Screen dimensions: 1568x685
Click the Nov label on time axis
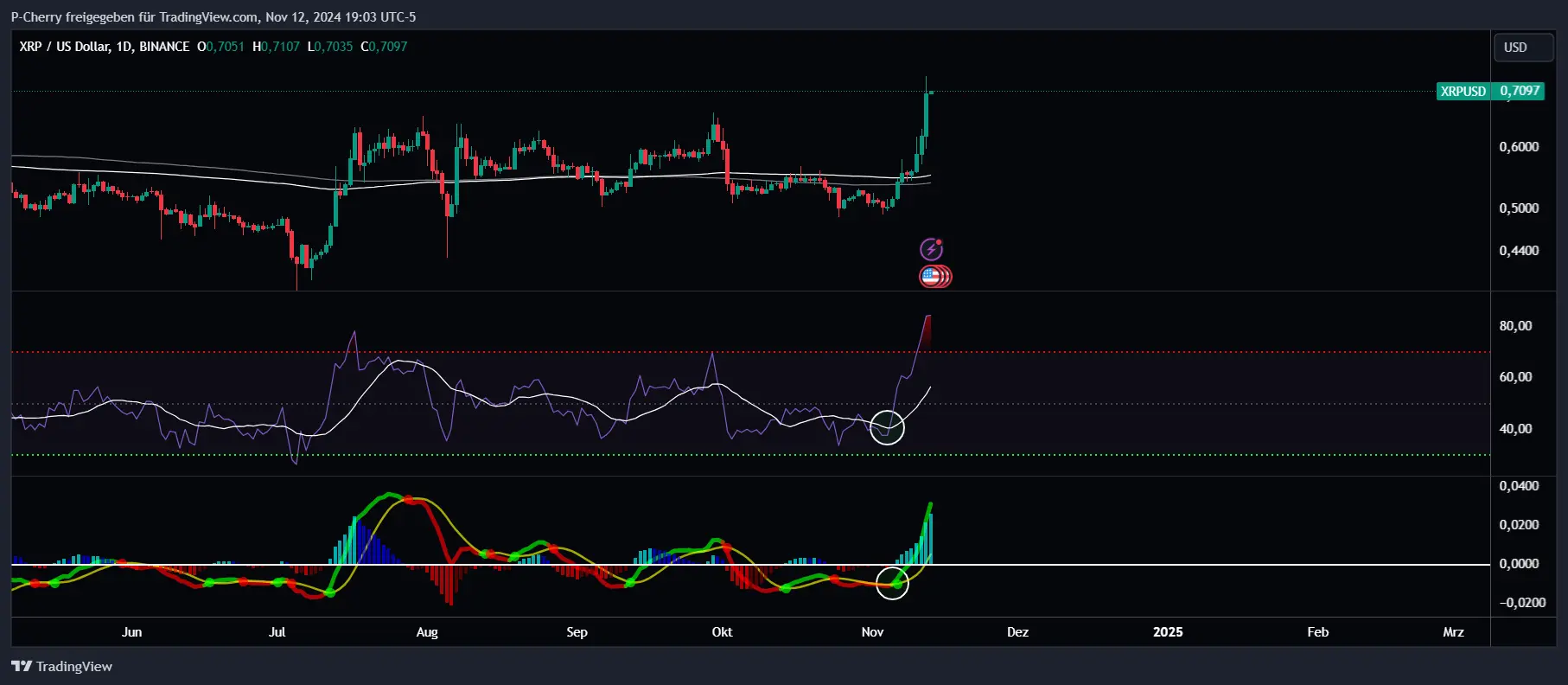click(872, 631)
